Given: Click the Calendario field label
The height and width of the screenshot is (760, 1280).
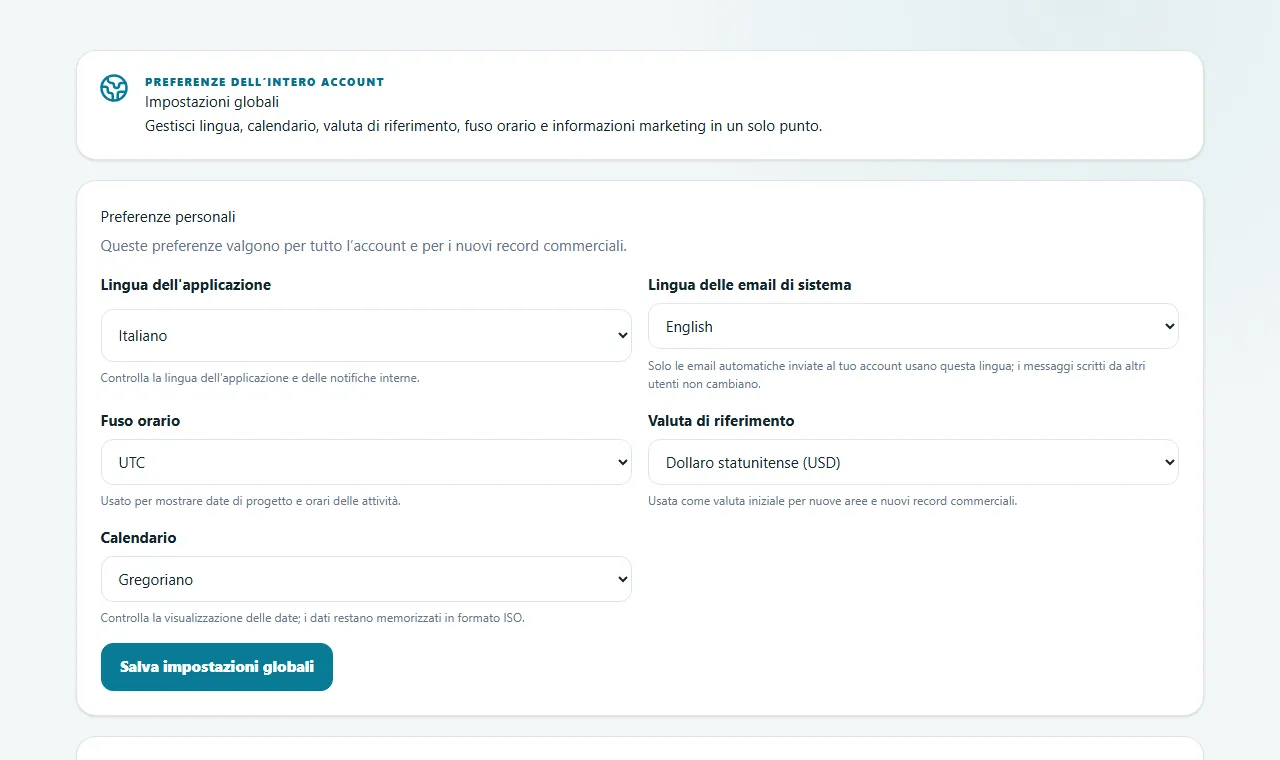Looking at the screenshot, I should click(x=139, y=538).
